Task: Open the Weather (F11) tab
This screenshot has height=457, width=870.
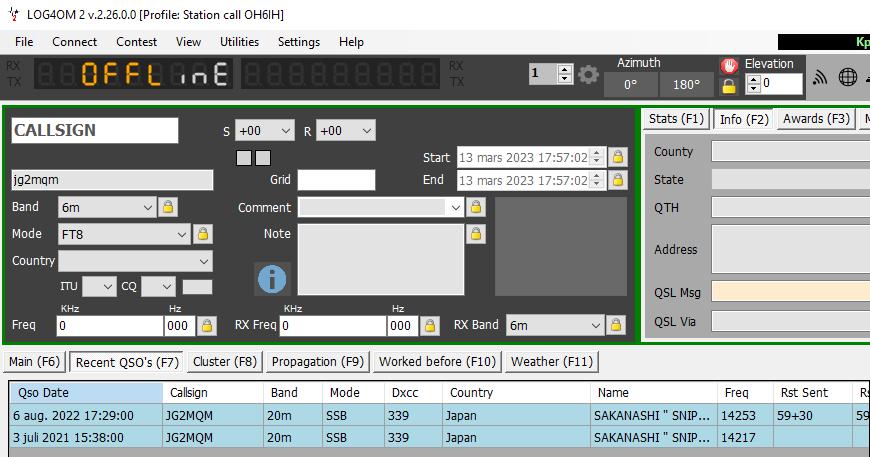Action: [x=552, y=362]
